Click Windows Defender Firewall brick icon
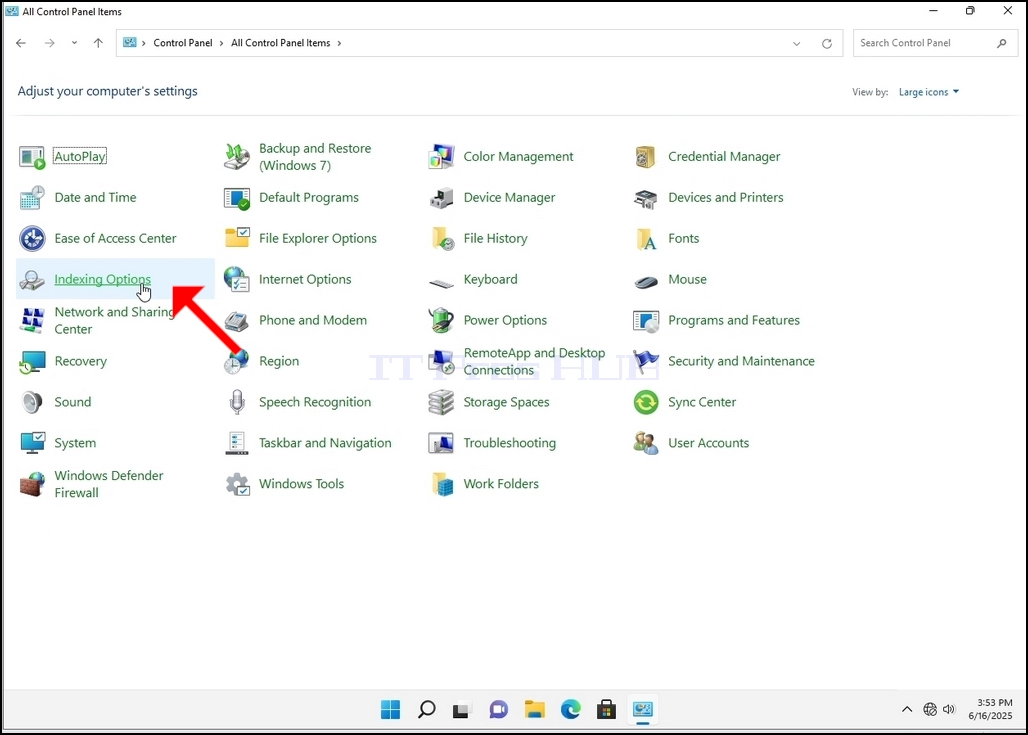This screenshot has width=1028, height=735. tap(31, 484)
